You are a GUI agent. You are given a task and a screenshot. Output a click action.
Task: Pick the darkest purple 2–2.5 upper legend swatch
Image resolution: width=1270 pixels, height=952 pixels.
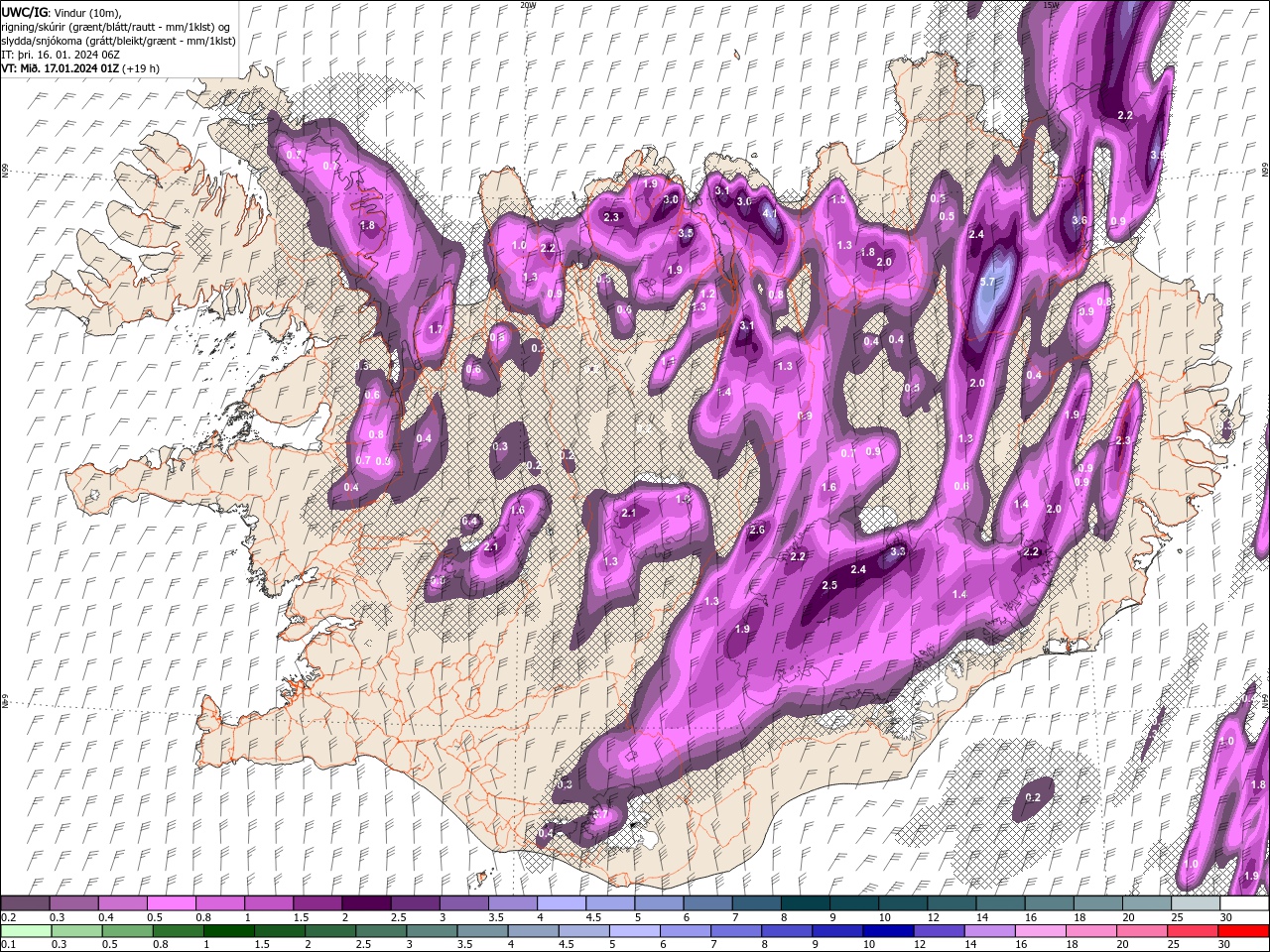[366, 903]
